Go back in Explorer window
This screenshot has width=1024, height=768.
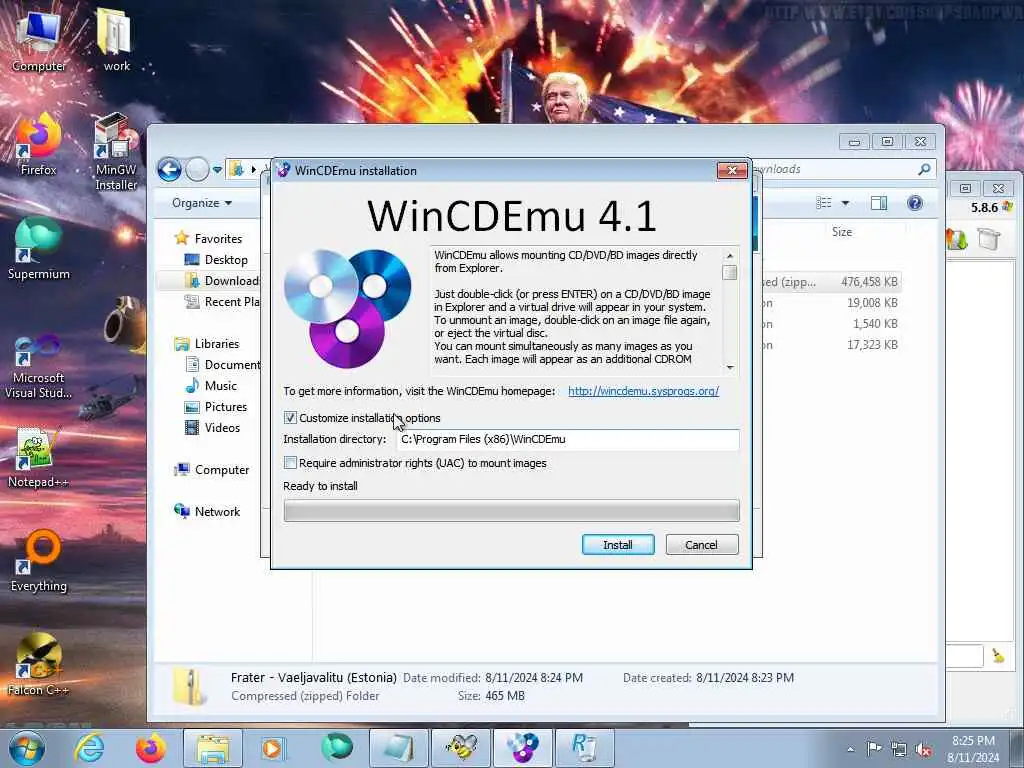point(169,170)
